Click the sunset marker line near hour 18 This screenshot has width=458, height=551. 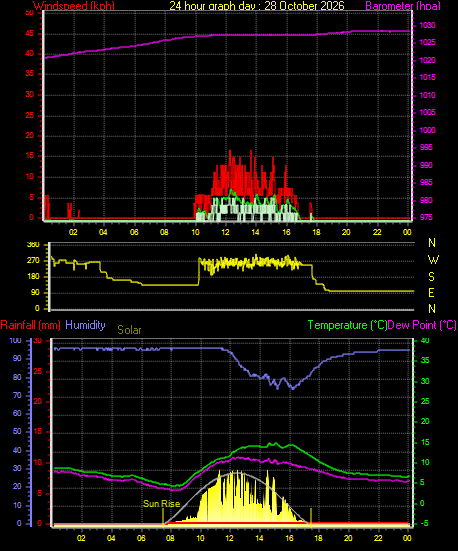311,517
